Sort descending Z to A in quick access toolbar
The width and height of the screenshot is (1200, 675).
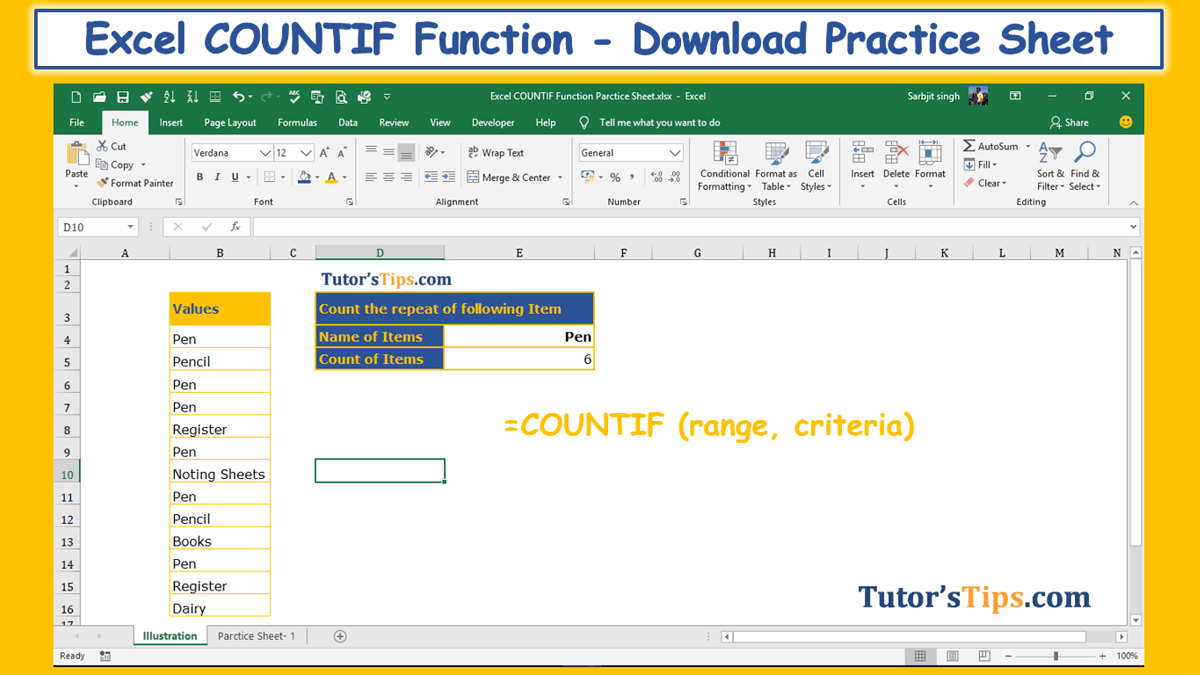193,97
